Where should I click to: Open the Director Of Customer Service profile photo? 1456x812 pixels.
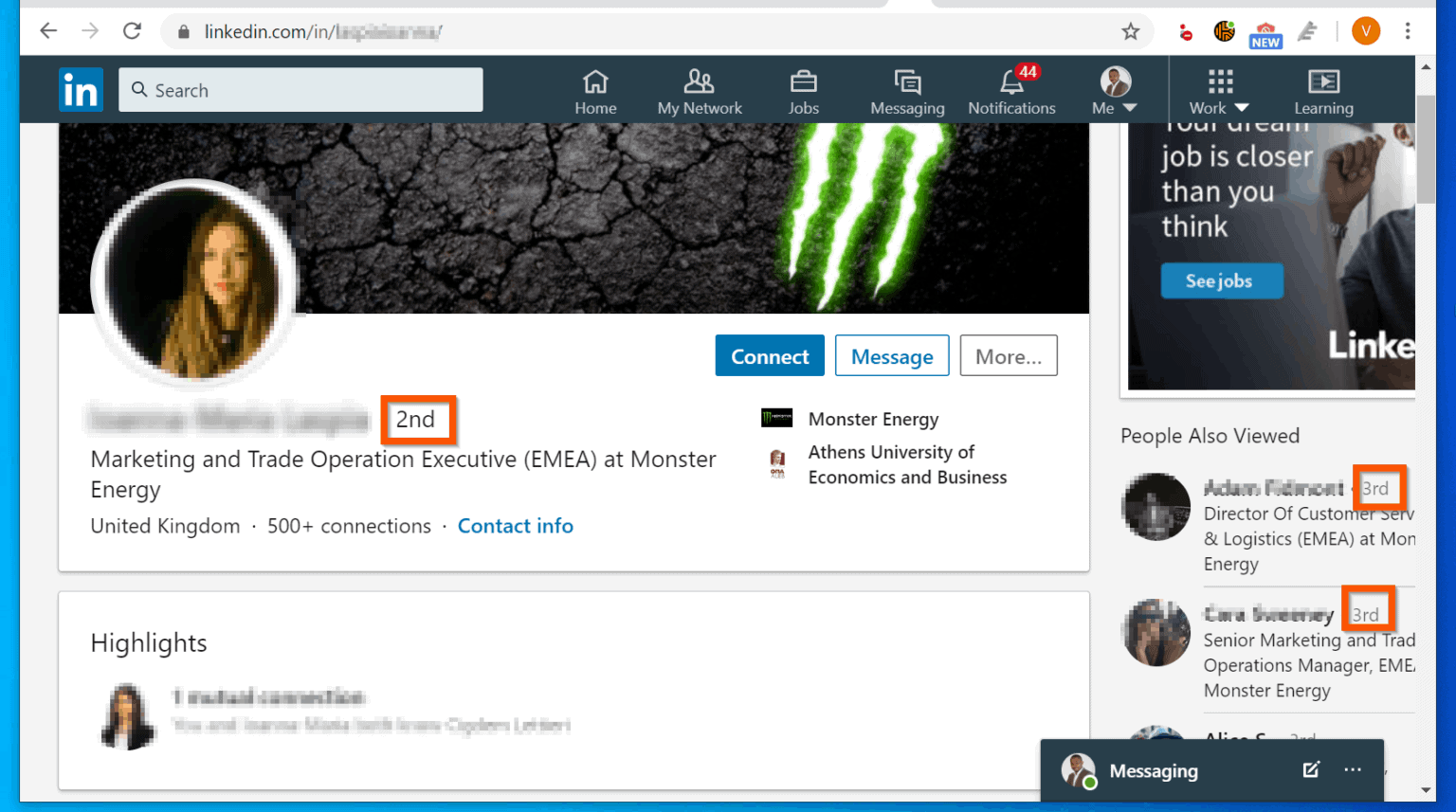1156,507
